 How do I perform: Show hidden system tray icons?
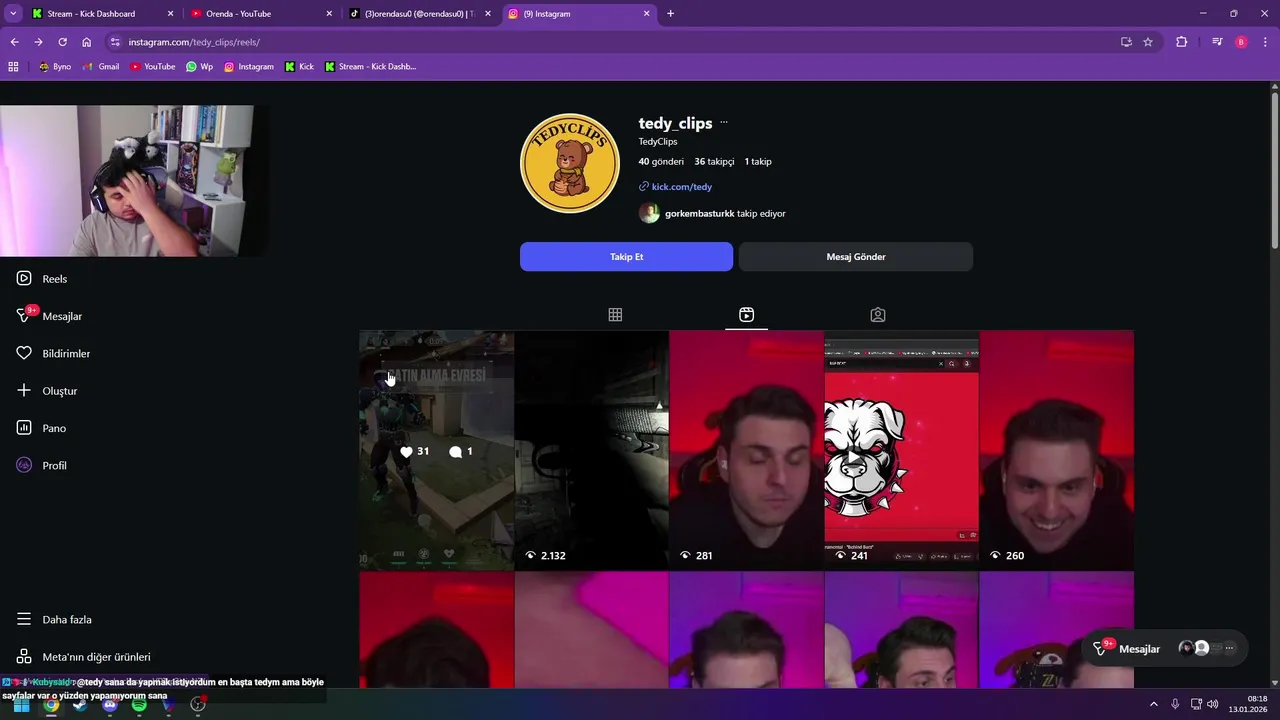1154,705
